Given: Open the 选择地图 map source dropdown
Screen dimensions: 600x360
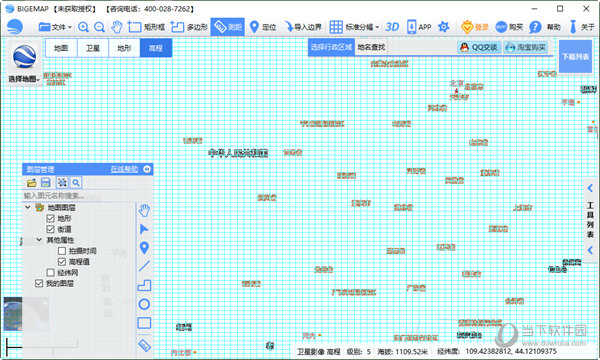Looking at the screenshot, I should pos(24,64).
